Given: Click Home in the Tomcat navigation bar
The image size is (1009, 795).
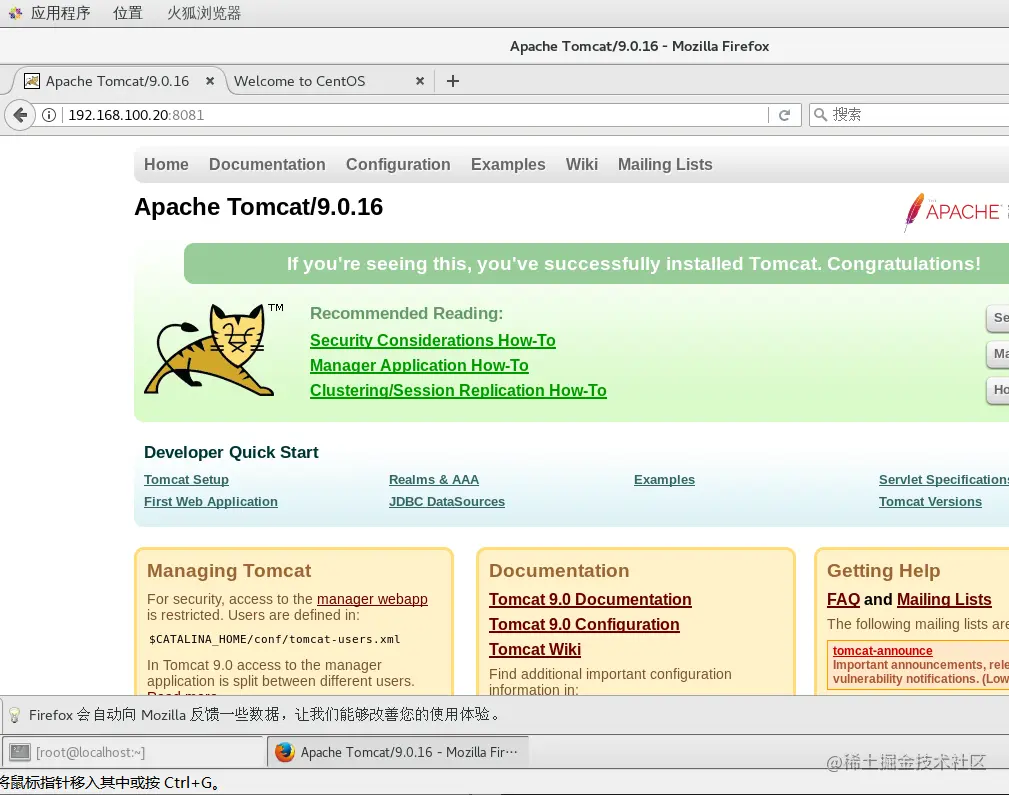Looking at the screenshot, I should tap(166, 165).
